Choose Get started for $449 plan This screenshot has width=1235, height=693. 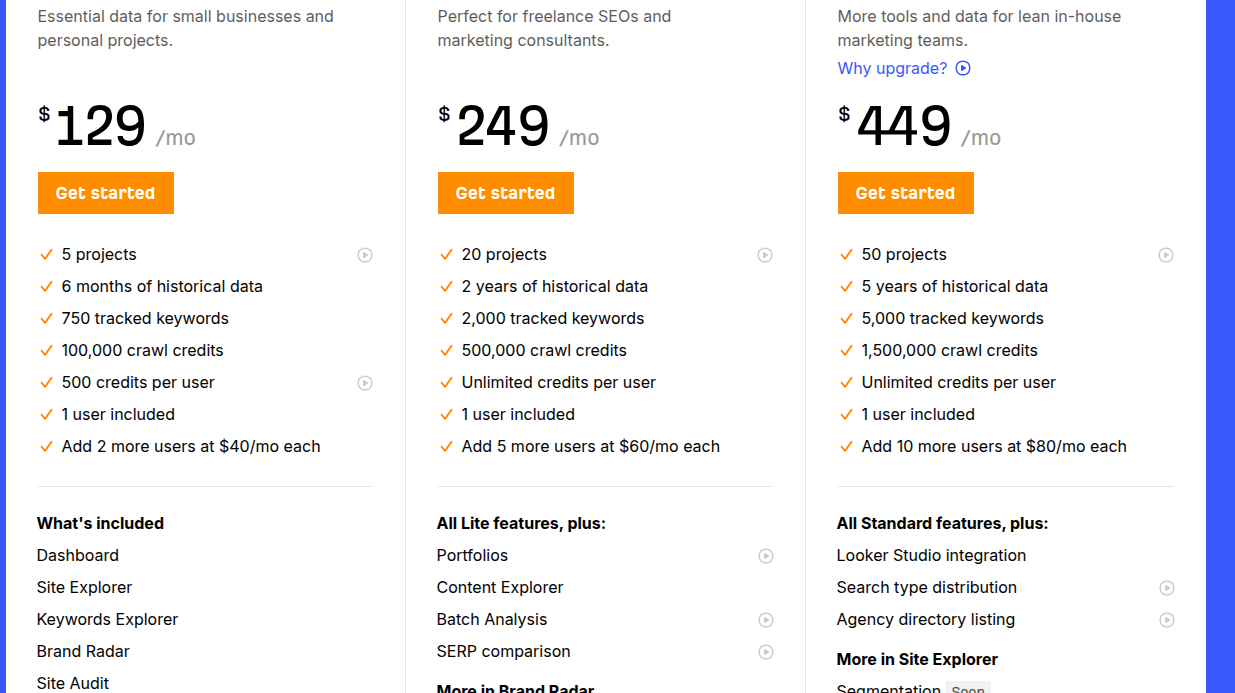(x=905, y=193)
